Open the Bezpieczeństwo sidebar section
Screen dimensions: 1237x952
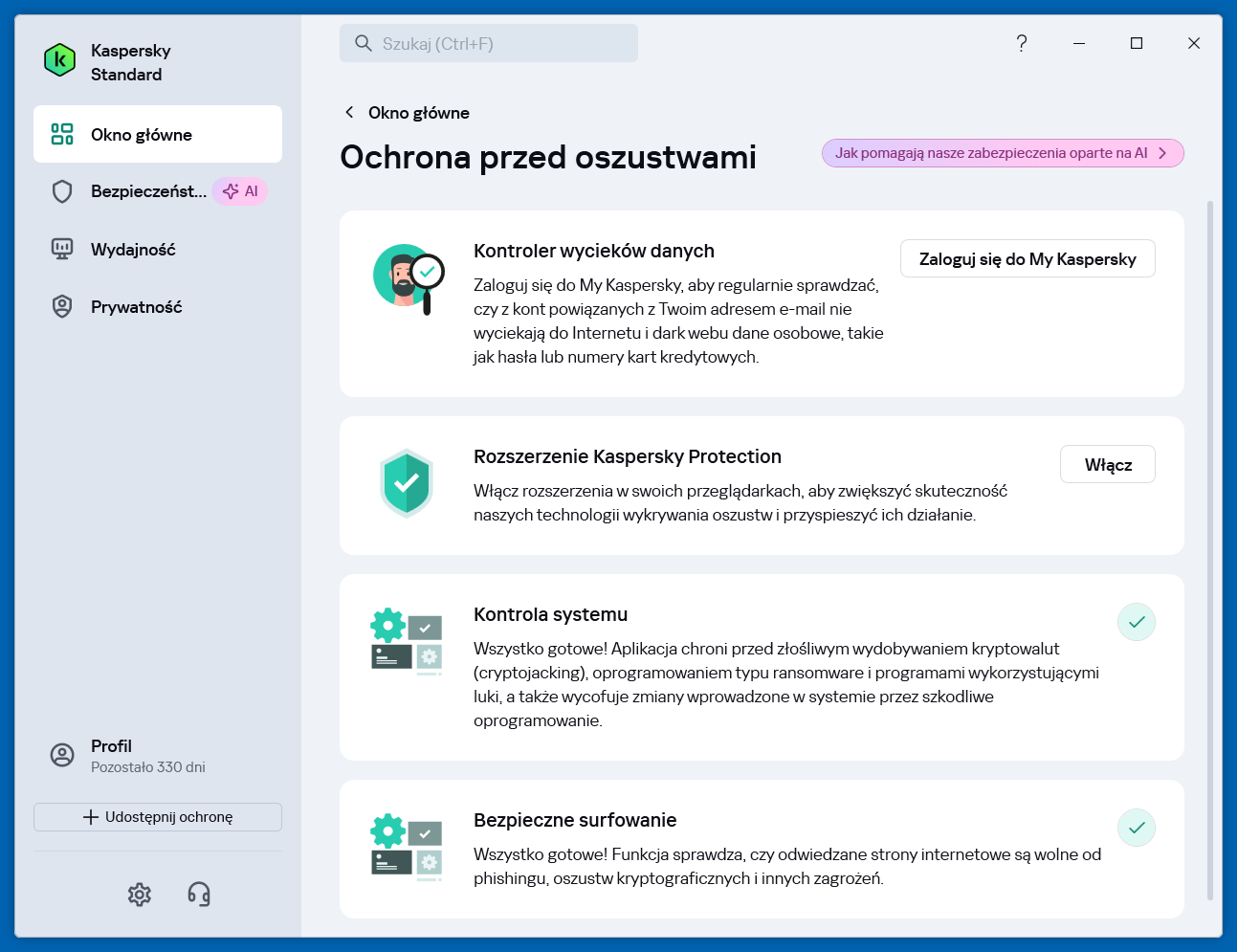pyautogui.click(x=158, y=191)
